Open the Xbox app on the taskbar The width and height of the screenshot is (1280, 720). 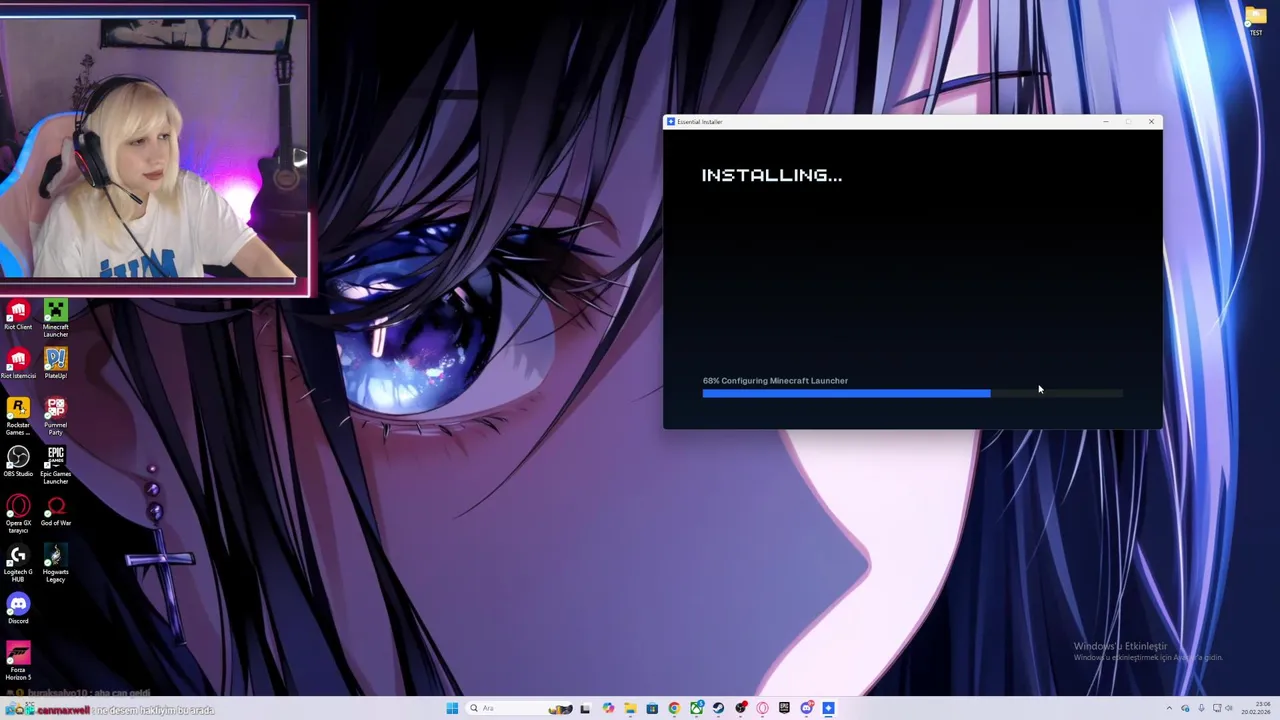click(x=696, y=708)
